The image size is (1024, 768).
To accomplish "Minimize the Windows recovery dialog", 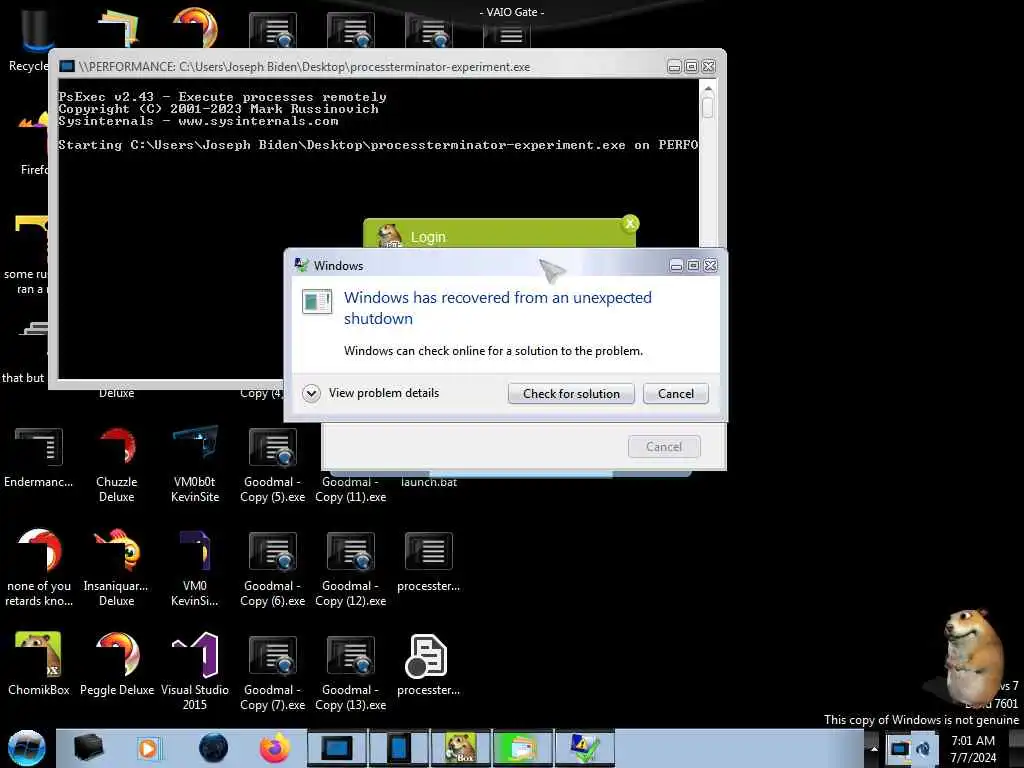I will point(677,265).
